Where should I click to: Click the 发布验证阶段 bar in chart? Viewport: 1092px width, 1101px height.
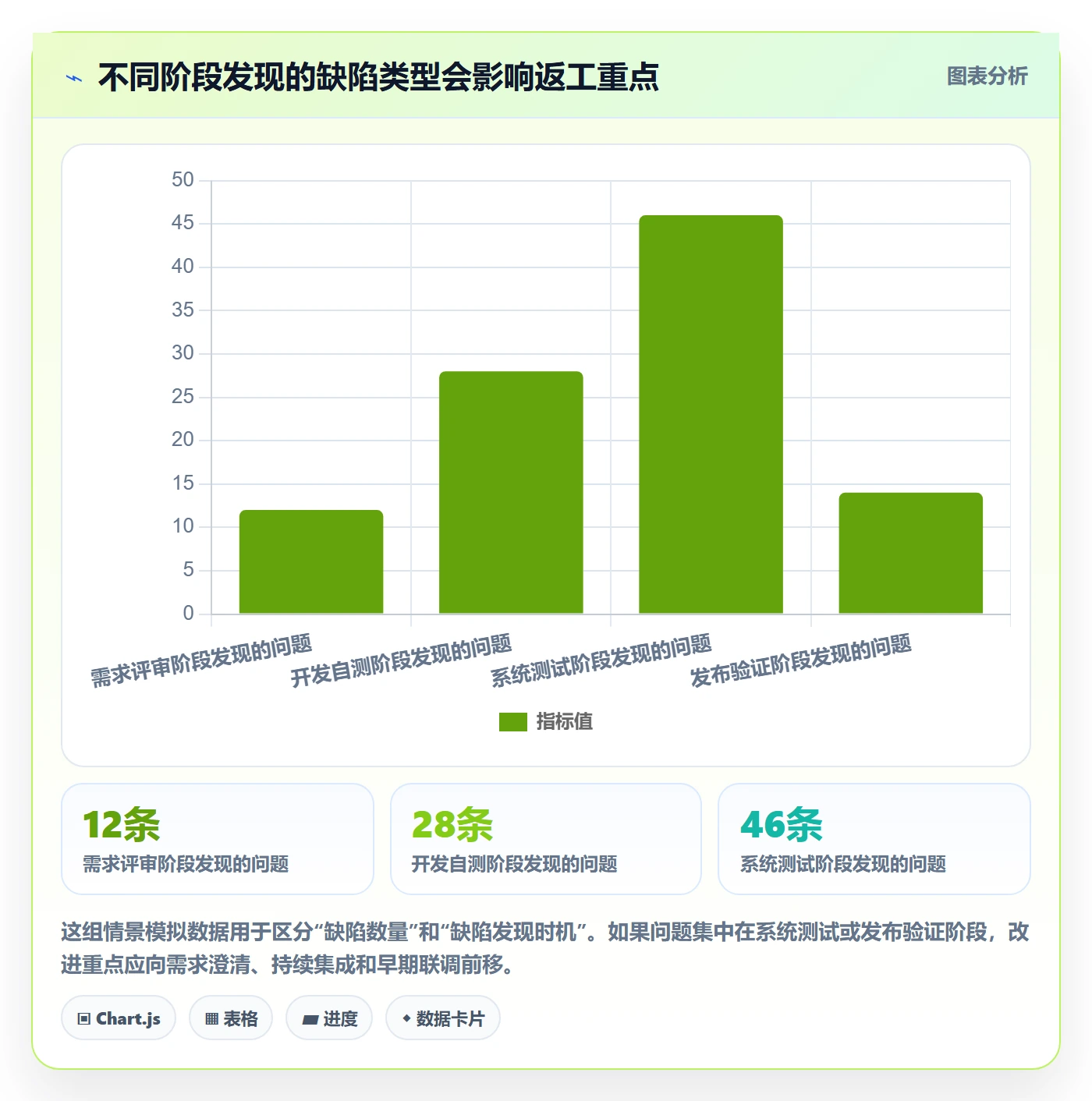pos(910,553)
